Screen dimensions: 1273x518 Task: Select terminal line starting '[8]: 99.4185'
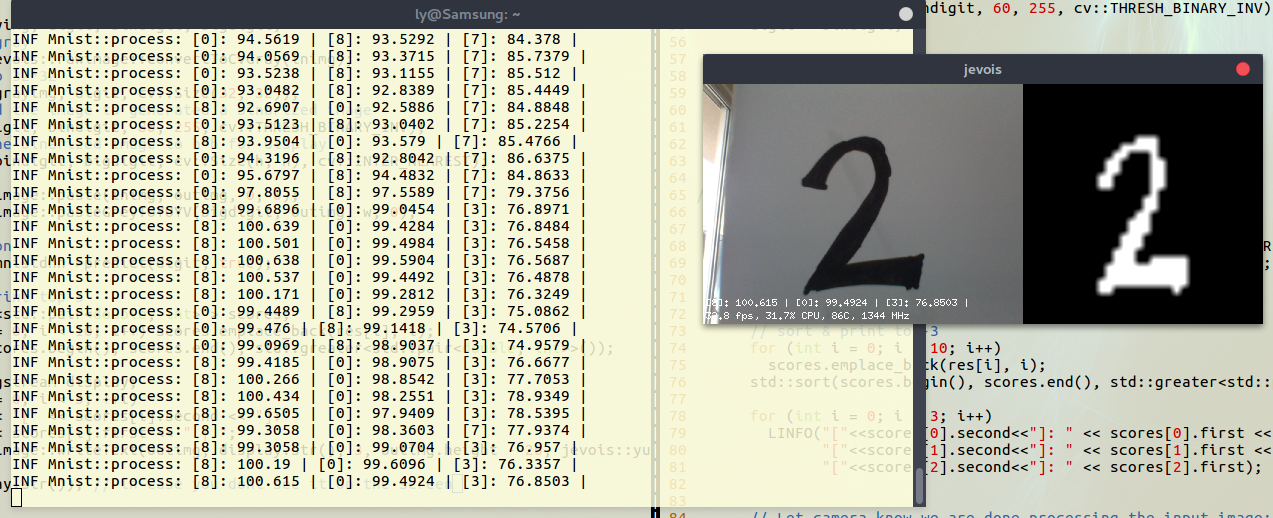click(x=298, y=362)
